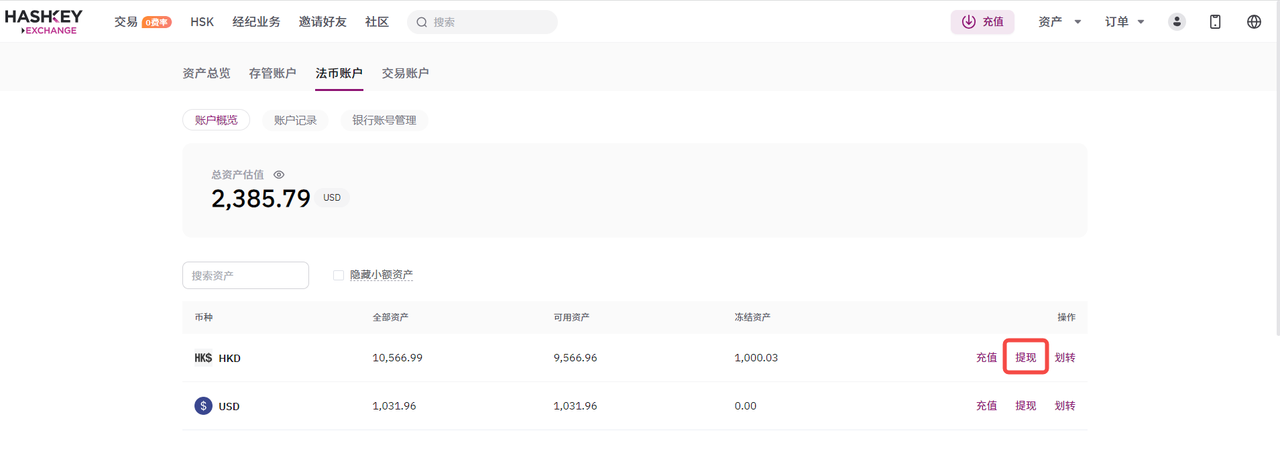Click 提现 for the HKD row
This screenshot has height=459, width=1280.
[1026, 358]
